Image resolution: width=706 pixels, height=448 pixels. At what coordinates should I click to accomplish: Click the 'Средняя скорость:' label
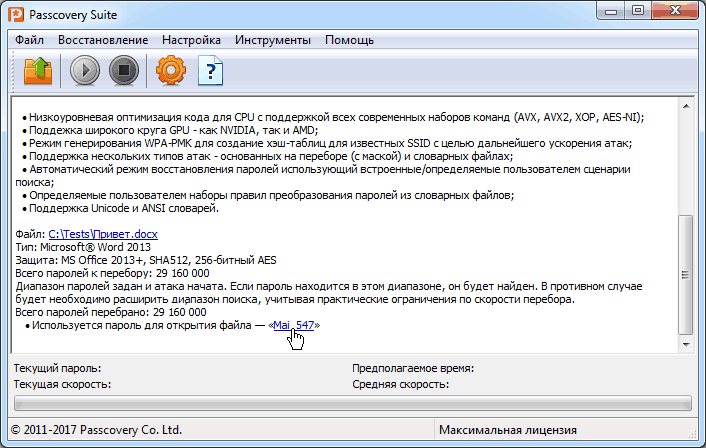[401, 385]
